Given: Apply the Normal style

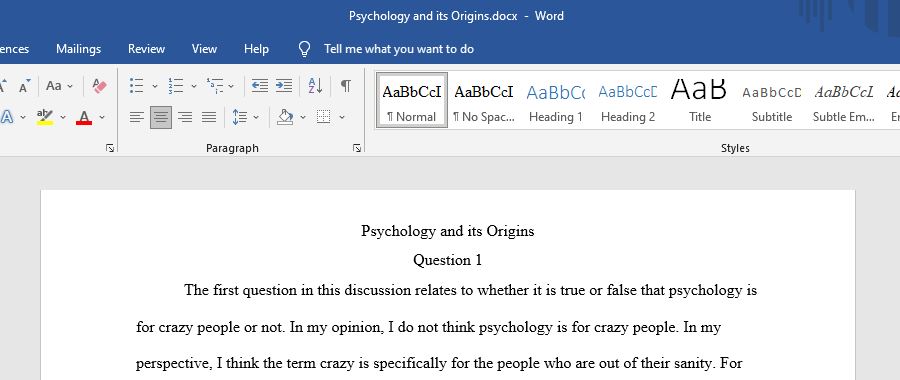Looking at the screenshot, I should pyautogui.click(x=412, y=100).
